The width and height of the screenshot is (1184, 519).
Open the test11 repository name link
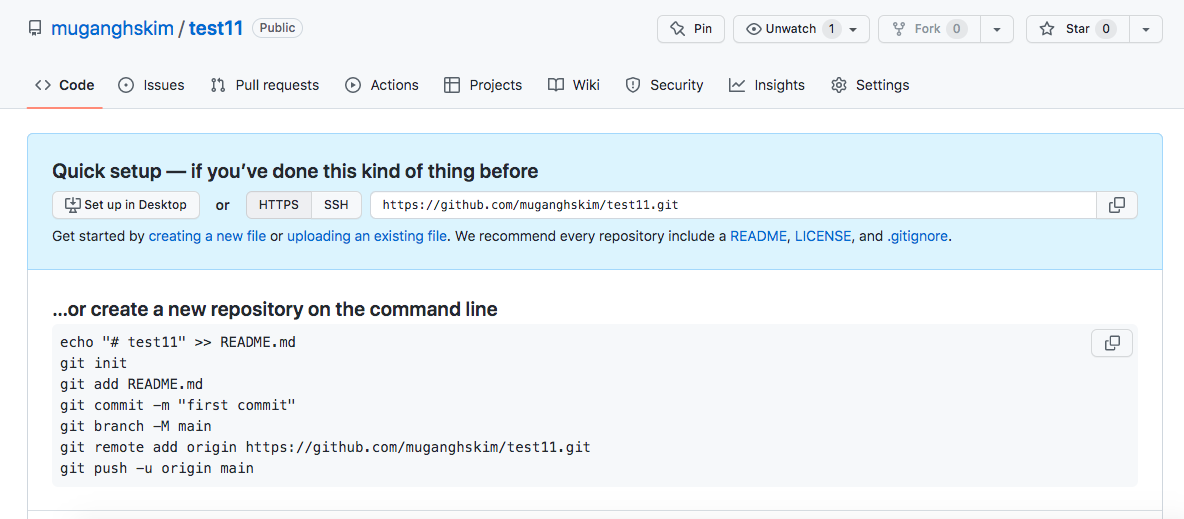pyautogui.click(x=216, y=29)
